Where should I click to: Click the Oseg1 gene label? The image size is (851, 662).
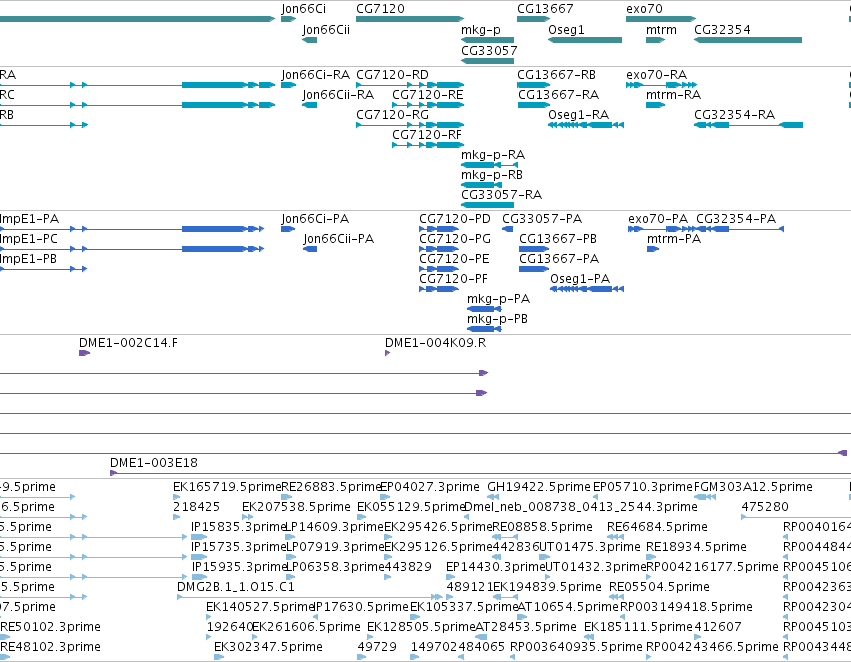[x=566, y=30]
